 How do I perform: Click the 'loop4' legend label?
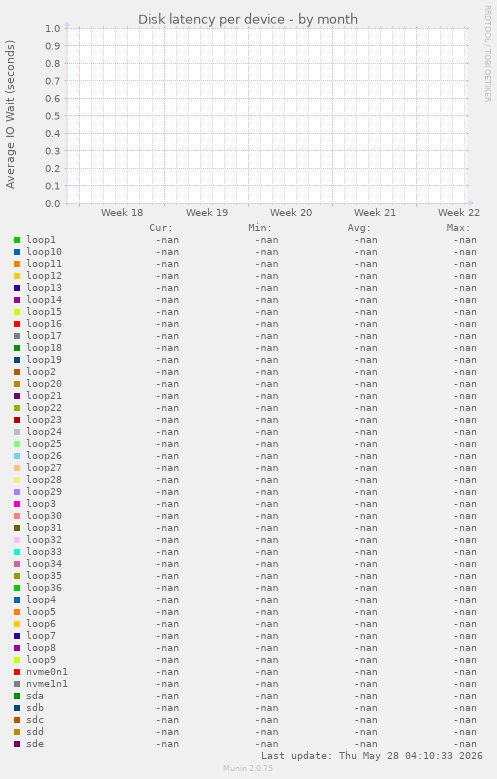[41, 600]
